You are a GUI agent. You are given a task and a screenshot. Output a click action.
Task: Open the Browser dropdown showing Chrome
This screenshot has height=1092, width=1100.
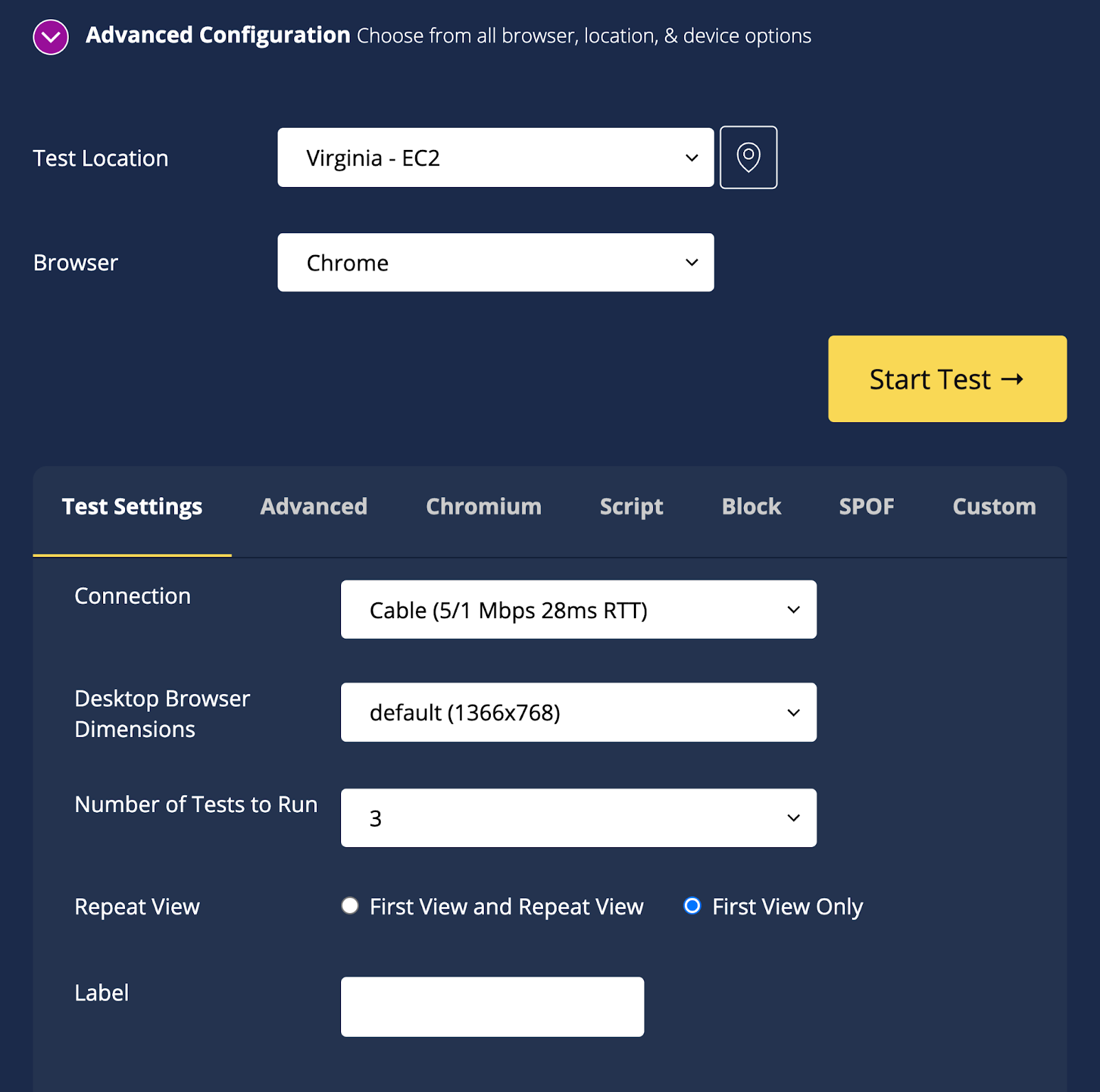pyautogui.click(x=495, y=263)
